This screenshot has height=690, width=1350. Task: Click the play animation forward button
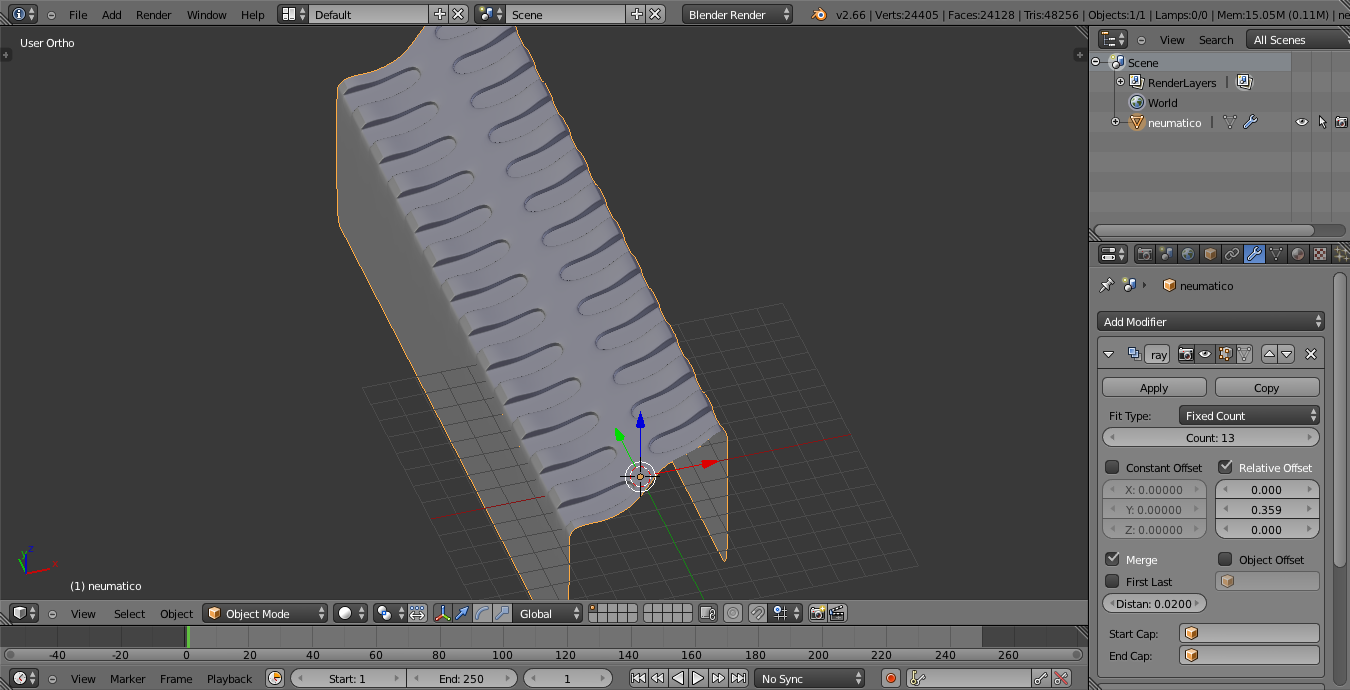(x=698, y=678)
